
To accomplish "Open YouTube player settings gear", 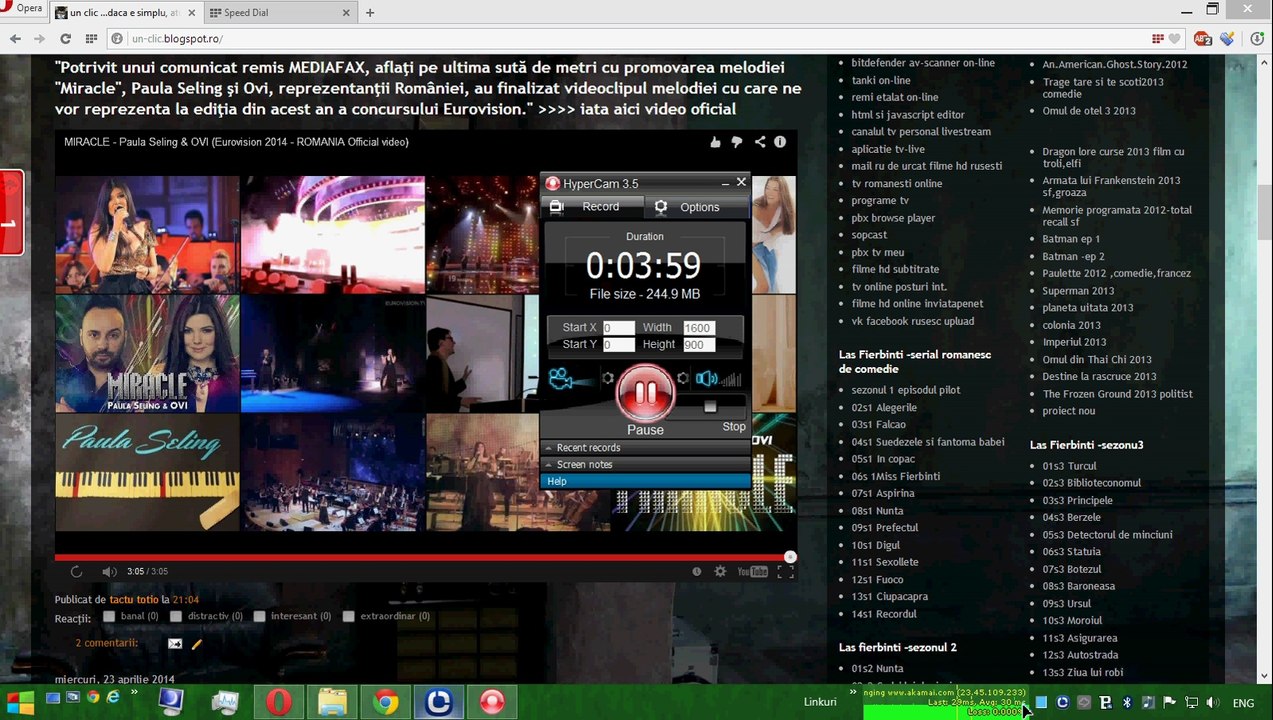I will click(x=720, y=572).
